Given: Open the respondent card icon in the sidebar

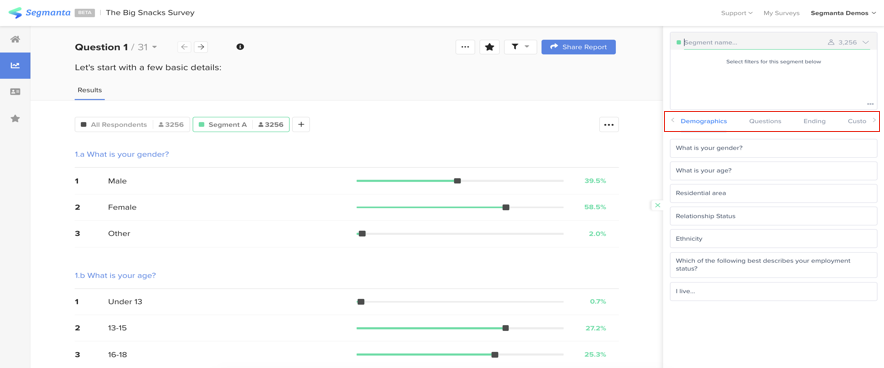Looking at the screenshot, I should 15,92.
